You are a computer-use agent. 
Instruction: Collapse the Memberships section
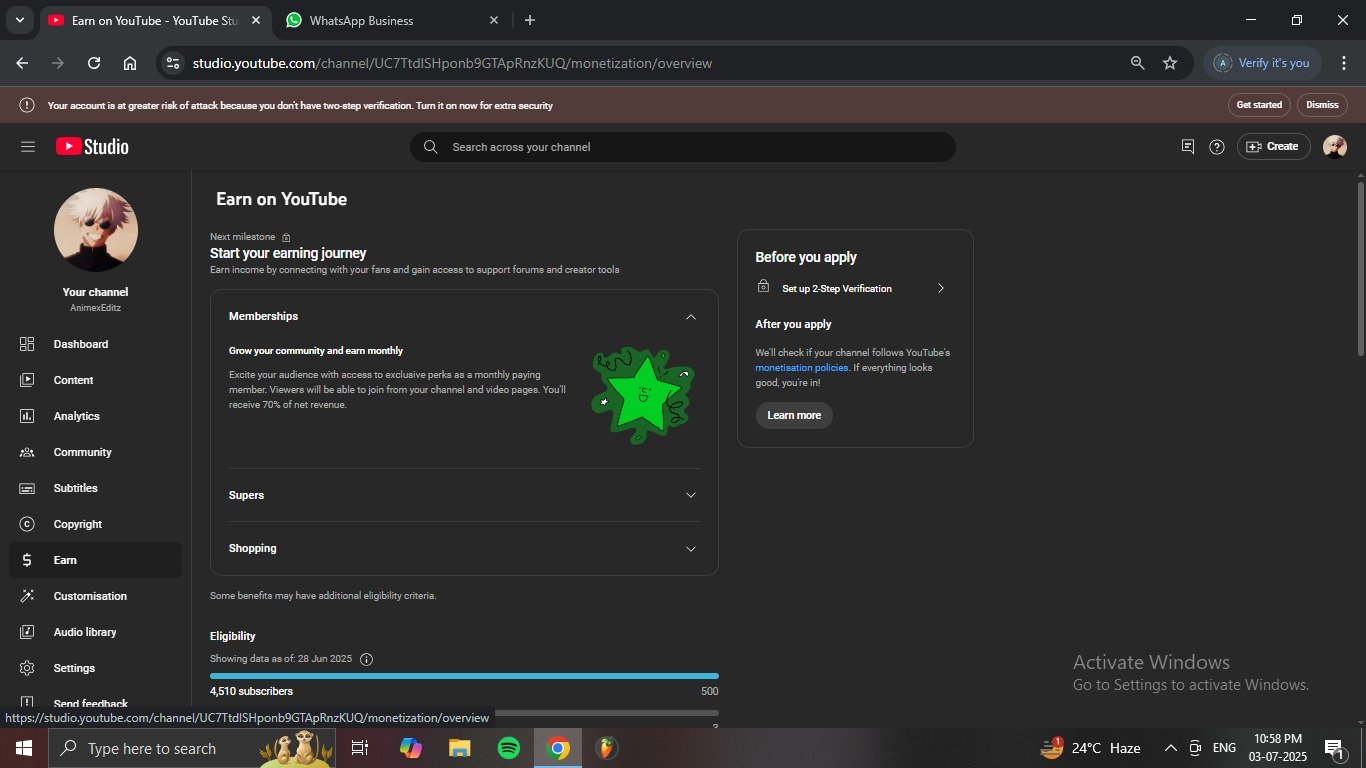click(690, 316)
